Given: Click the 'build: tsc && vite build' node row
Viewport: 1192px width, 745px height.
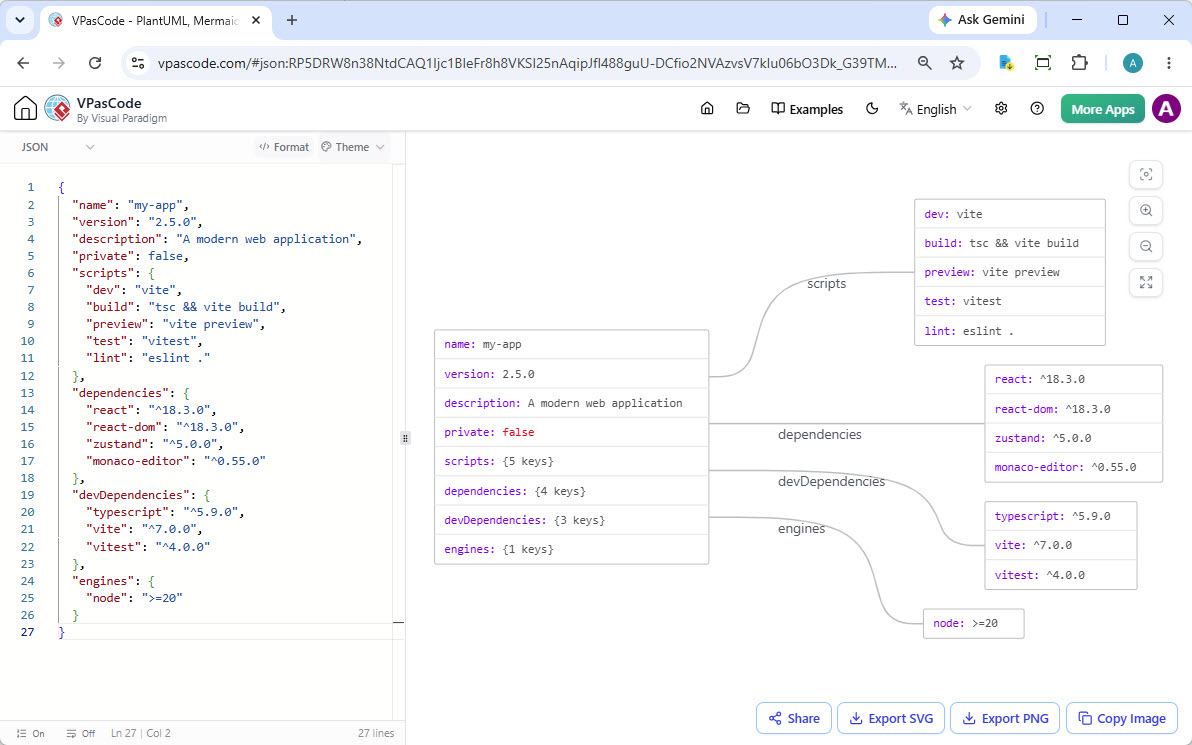Looking at the screenshot, I should (1010, 243).
